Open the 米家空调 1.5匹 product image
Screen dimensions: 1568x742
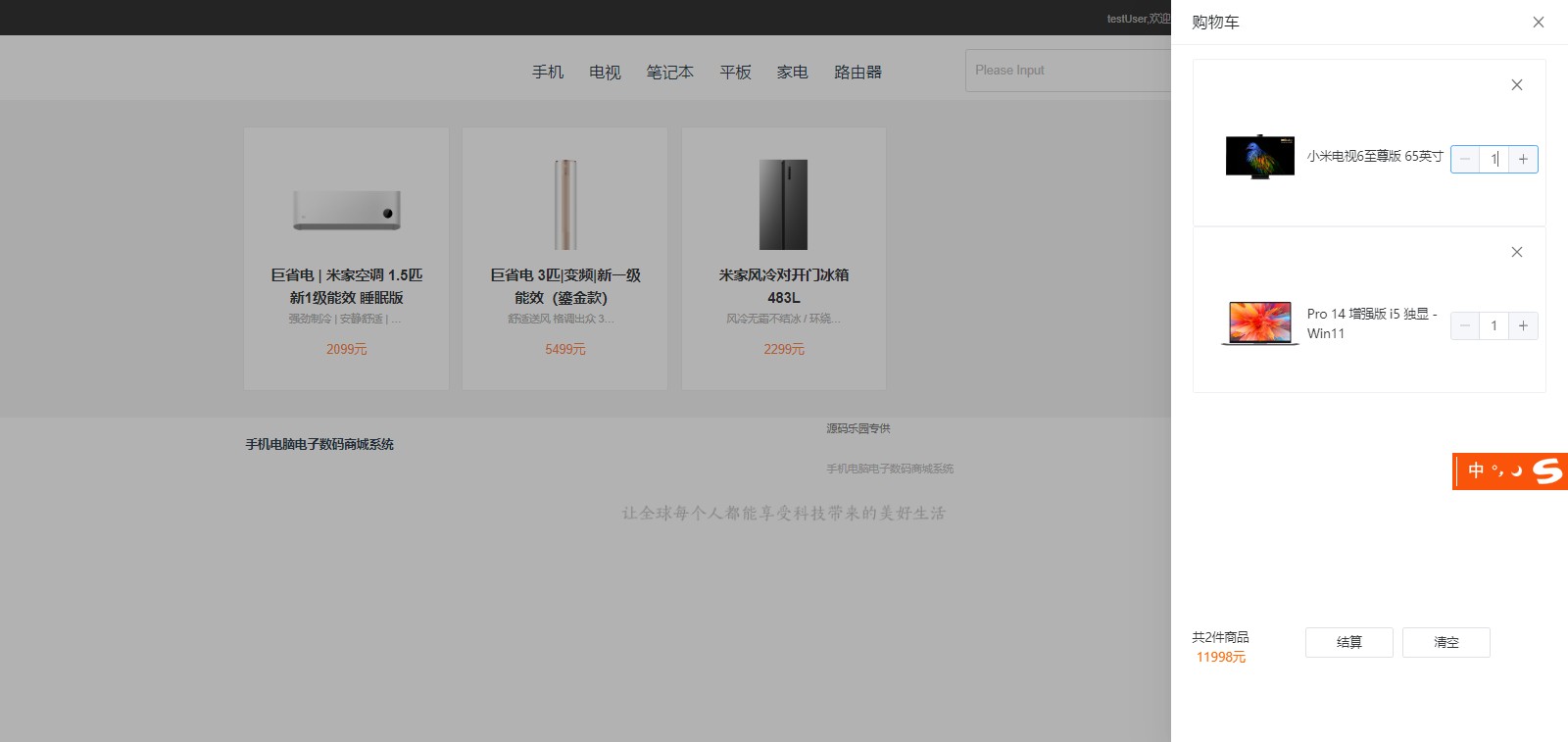click(x=347, y=208)
